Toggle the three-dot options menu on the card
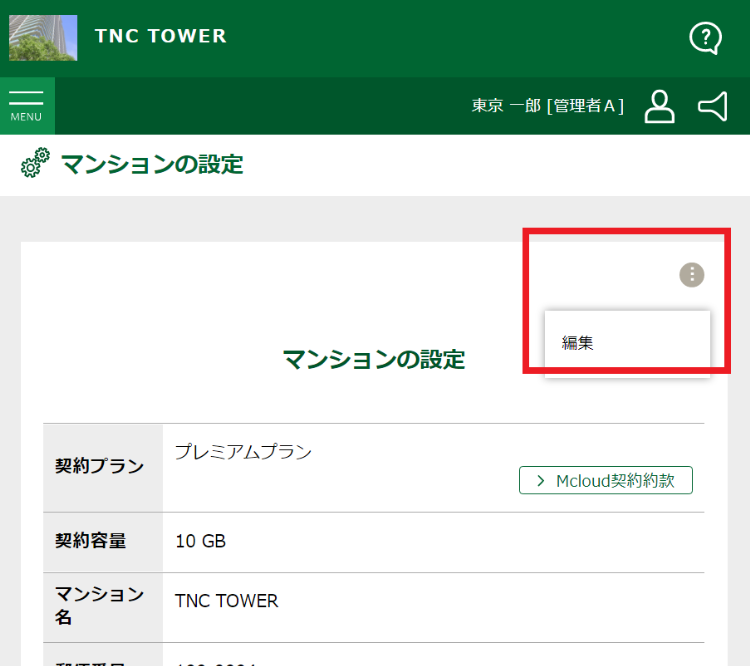750x666 pixels. (692, 274)
